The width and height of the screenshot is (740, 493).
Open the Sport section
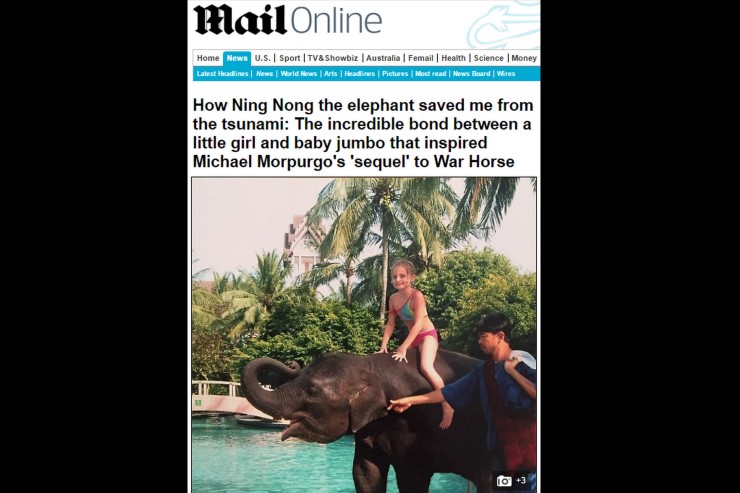click(289, 58)
